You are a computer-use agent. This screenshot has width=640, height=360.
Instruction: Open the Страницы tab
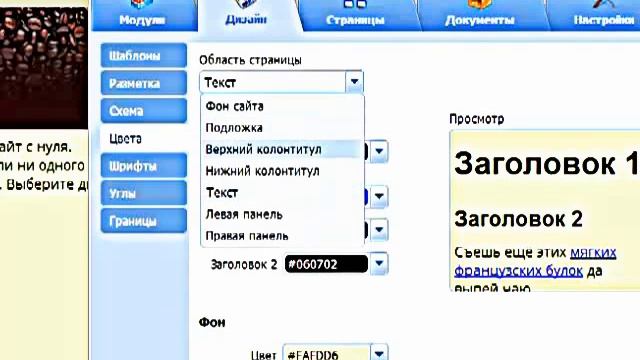tap(355, 16)
